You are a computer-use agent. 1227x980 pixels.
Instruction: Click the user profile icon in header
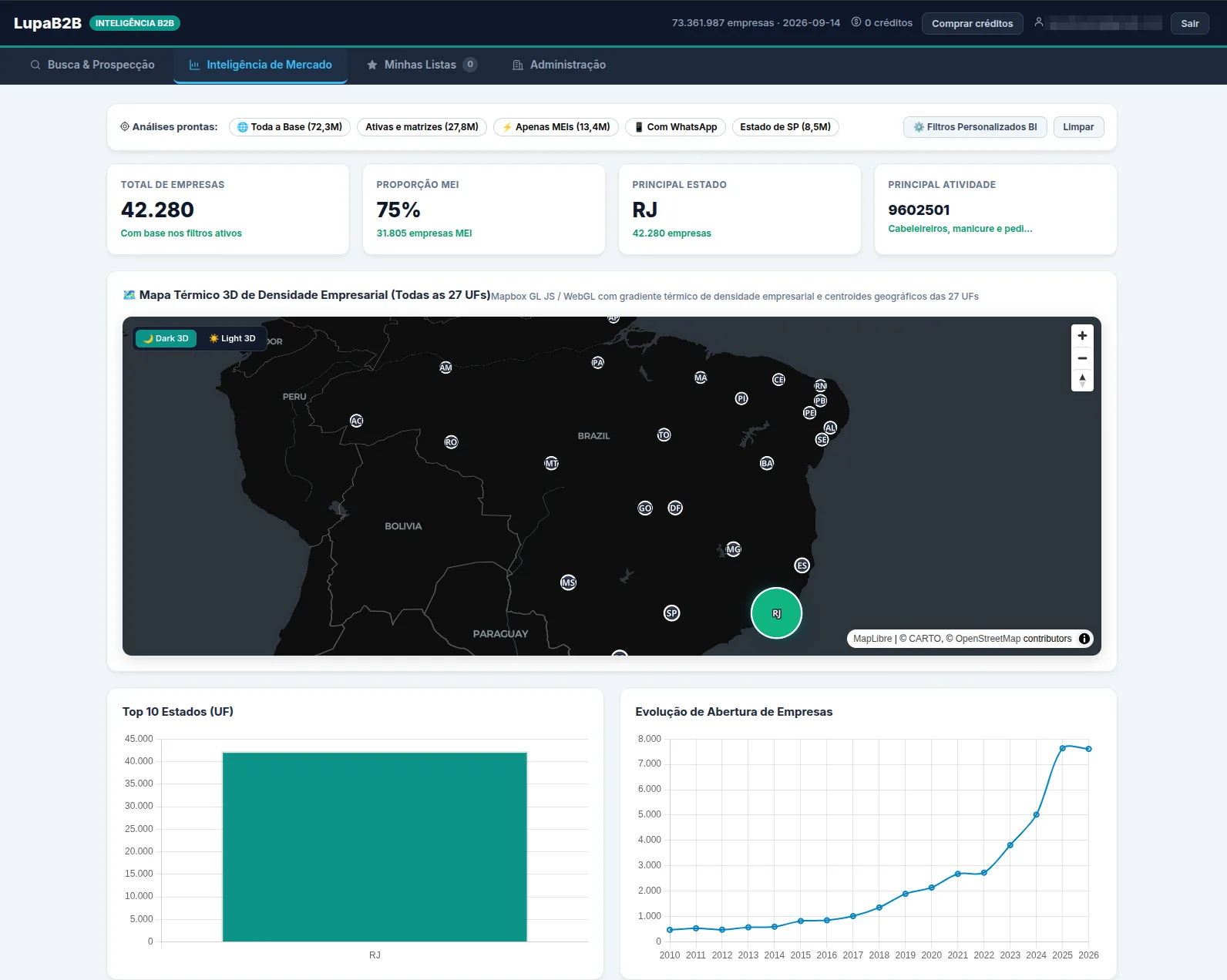1038,22
